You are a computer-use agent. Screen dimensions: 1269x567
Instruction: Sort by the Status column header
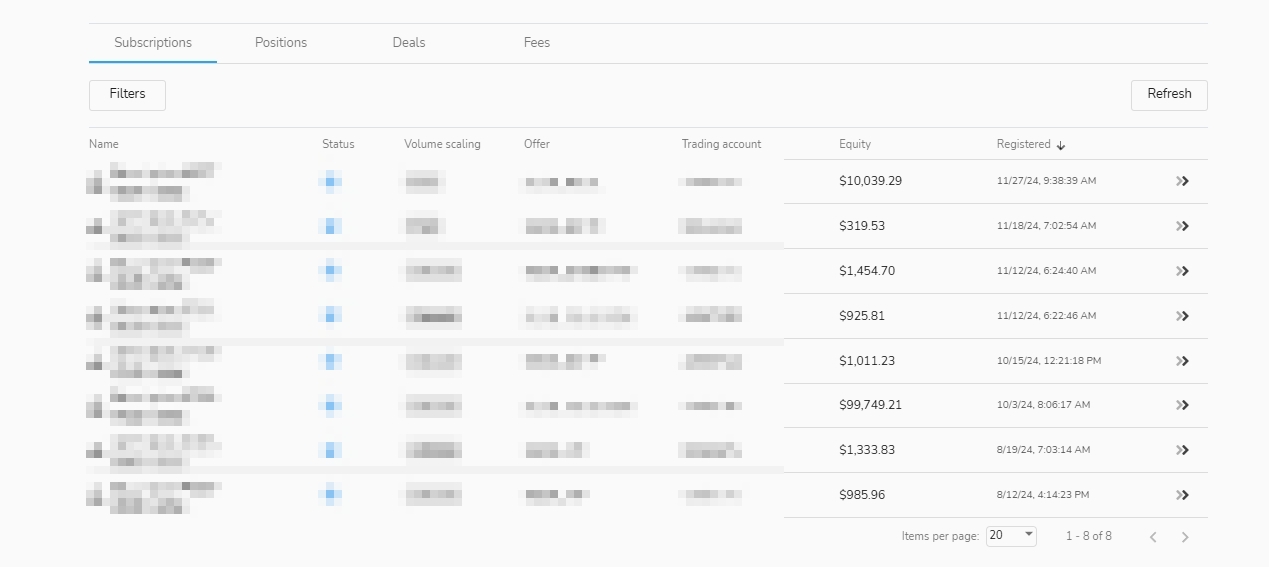[x=338, y=144]
